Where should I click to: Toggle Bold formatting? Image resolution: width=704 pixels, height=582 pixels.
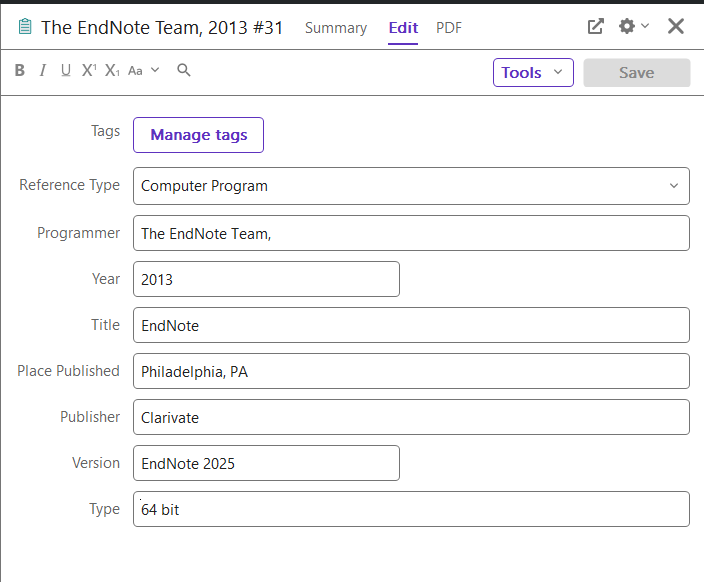coord(19,70)
